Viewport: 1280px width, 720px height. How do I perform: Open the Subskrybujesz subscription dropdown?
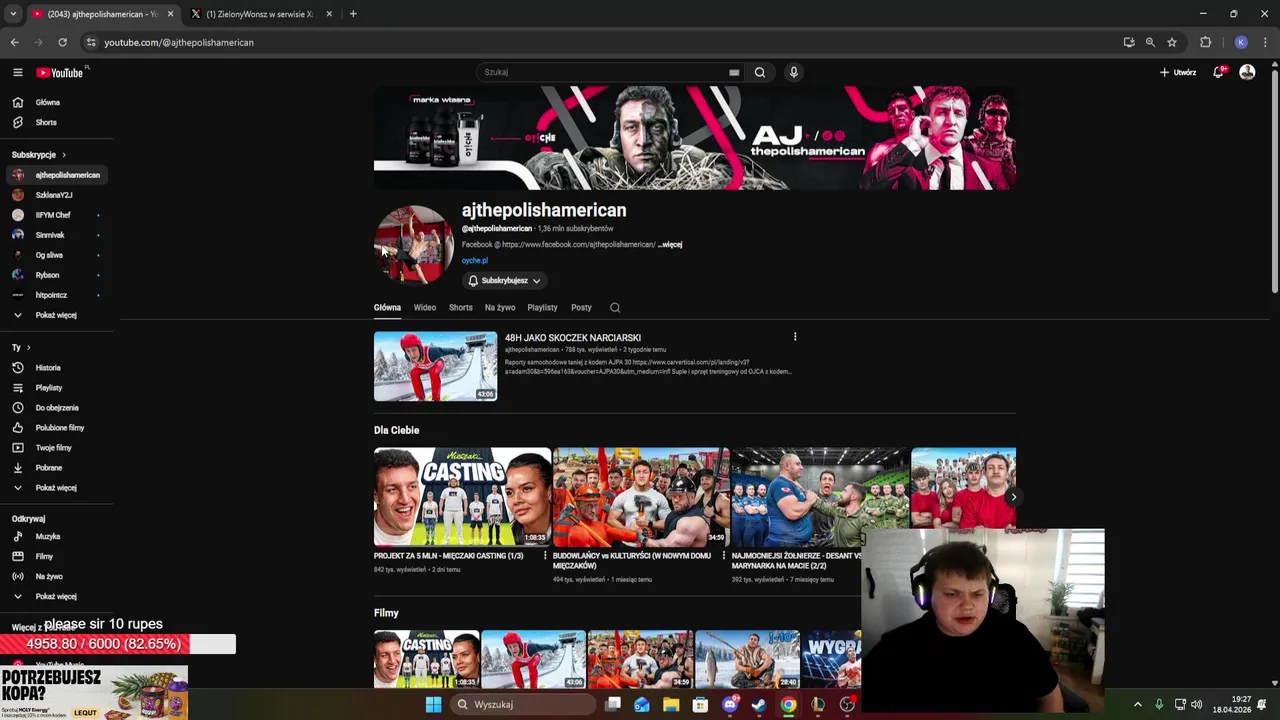(x=505, y=281)
